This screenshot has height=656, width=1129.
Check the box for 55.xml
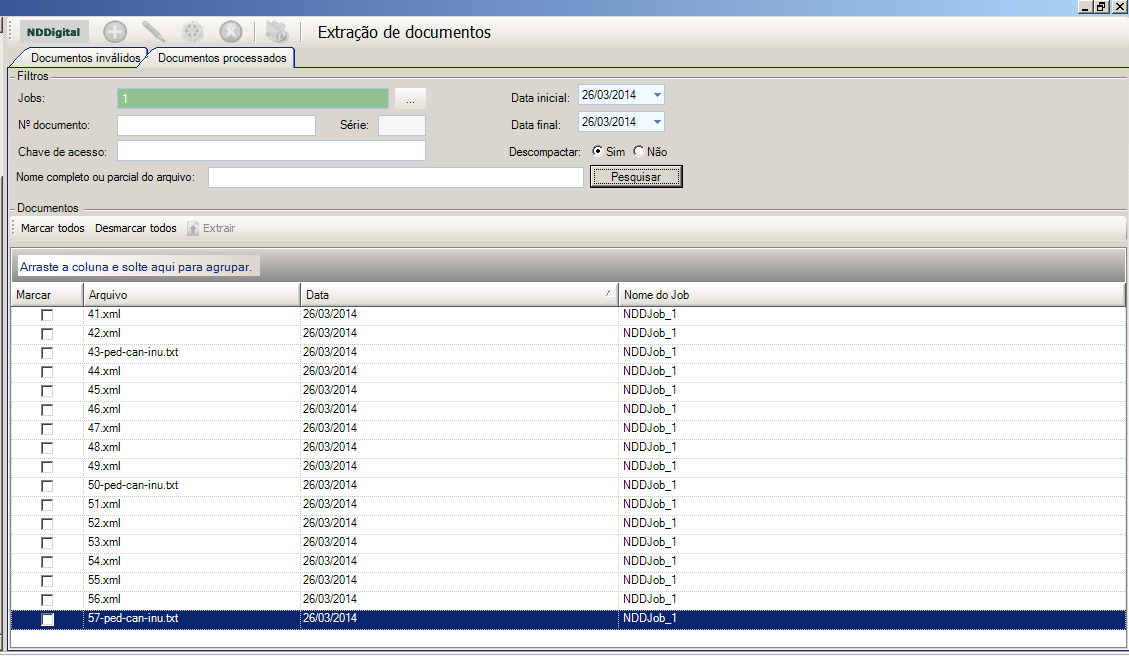(x=47, y=580)
